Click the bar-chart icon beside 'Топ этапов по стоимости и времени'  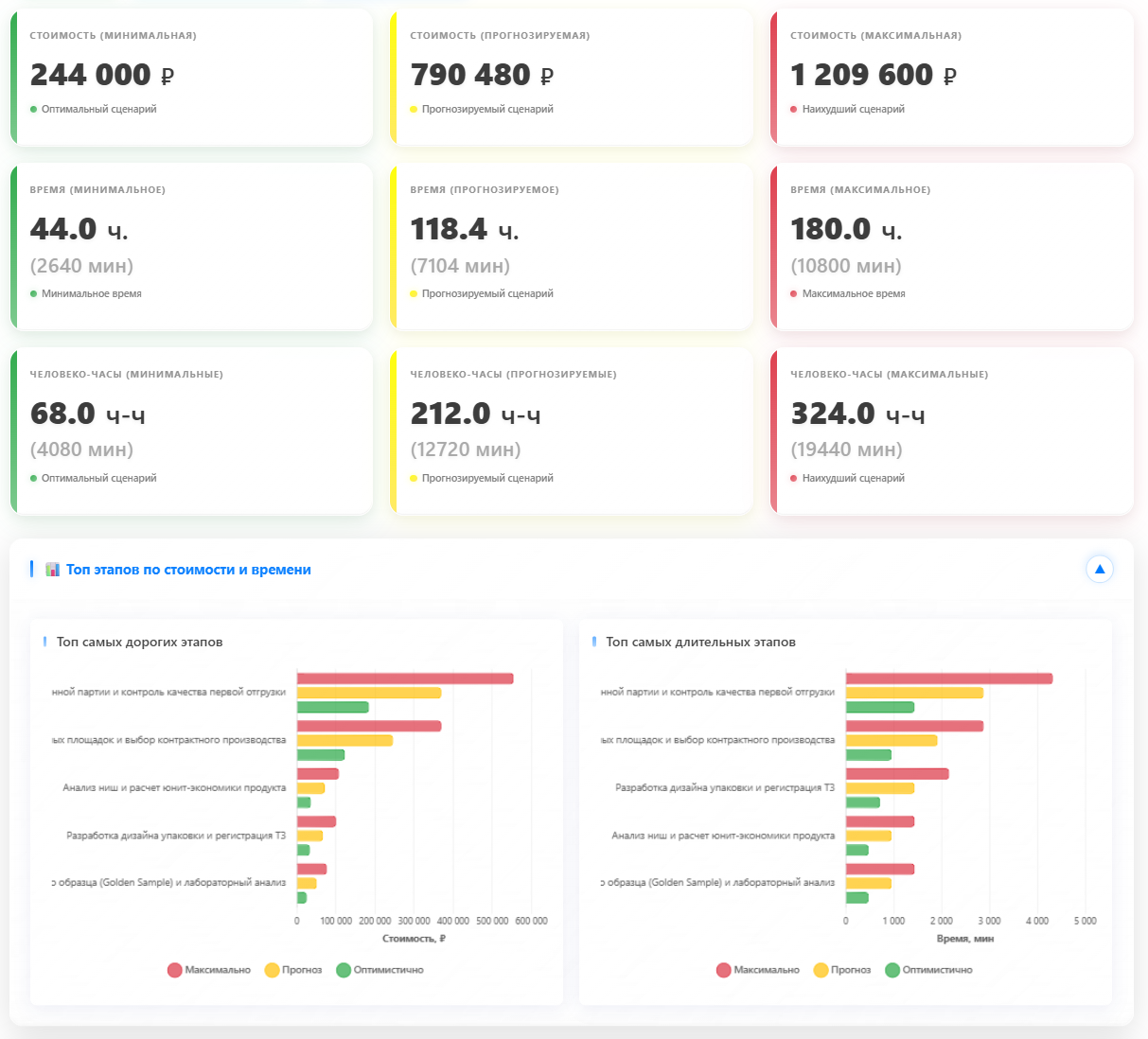pyautogui.click(x=52, y=569)
